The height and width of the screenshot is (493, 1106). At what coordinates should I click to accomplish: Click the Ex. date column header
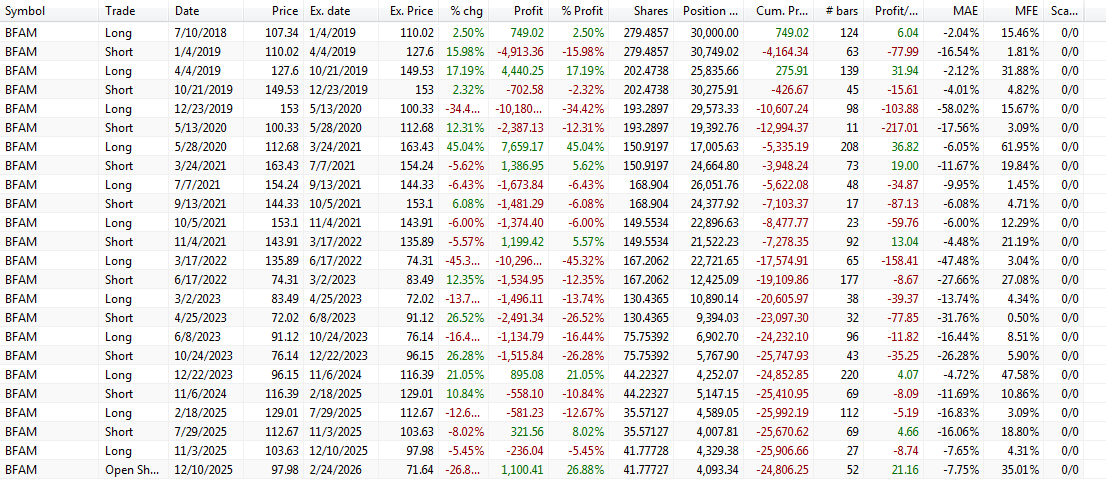pos(330,11)
